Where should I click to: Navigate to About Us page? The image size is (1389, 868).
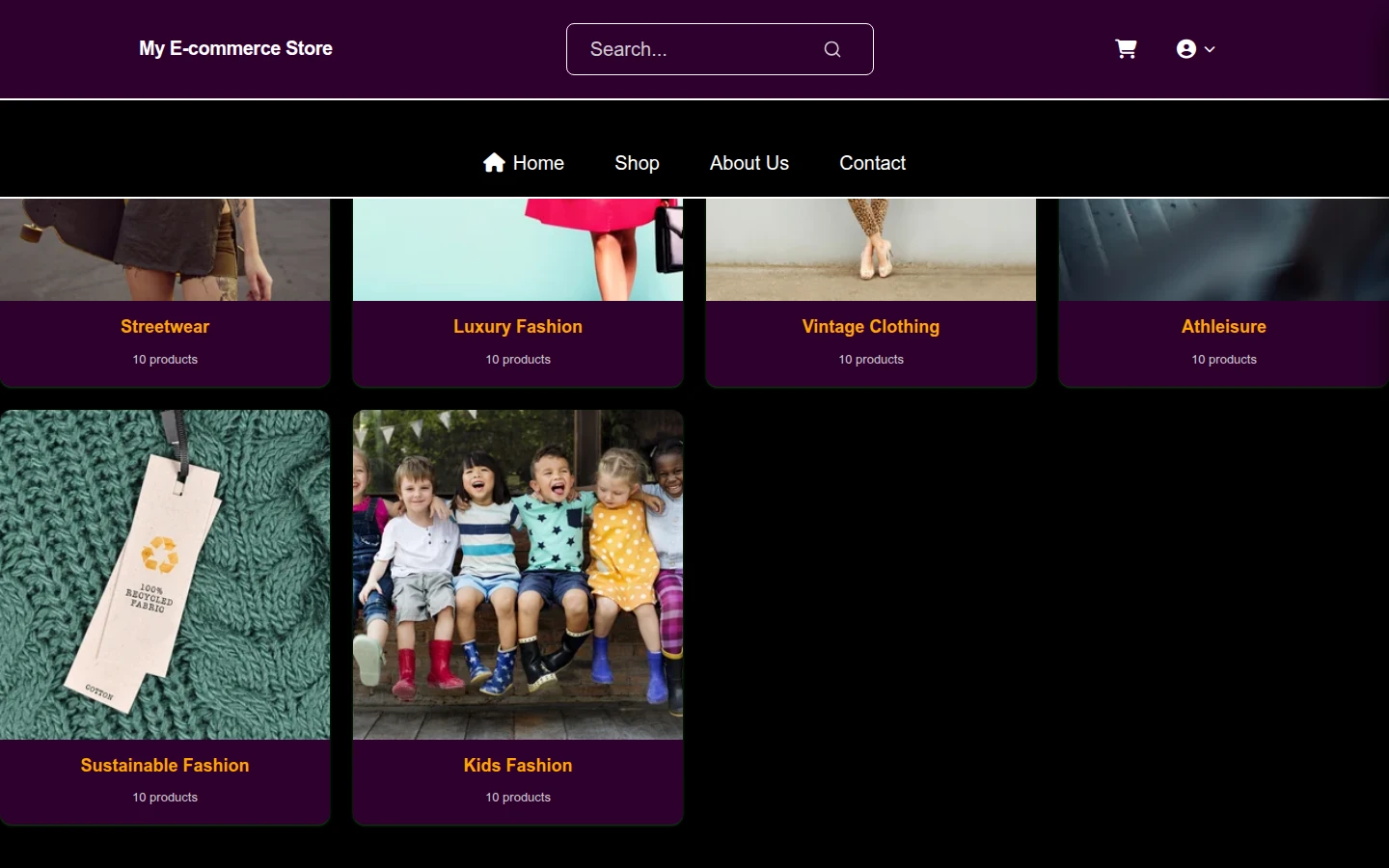pos(749,163)
